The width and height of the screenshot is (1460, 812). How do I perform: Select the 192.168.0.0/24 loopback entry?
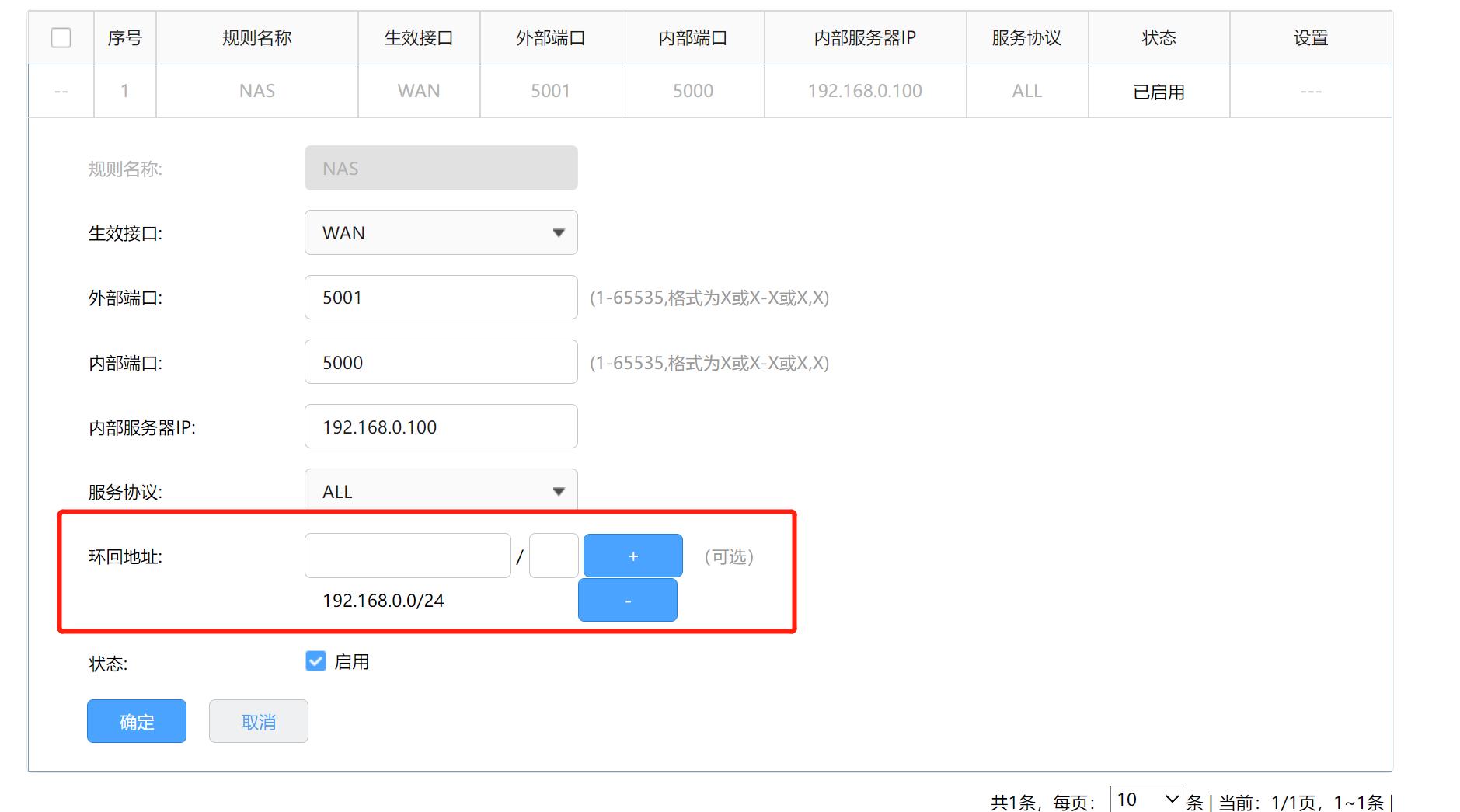pos(383,600)
